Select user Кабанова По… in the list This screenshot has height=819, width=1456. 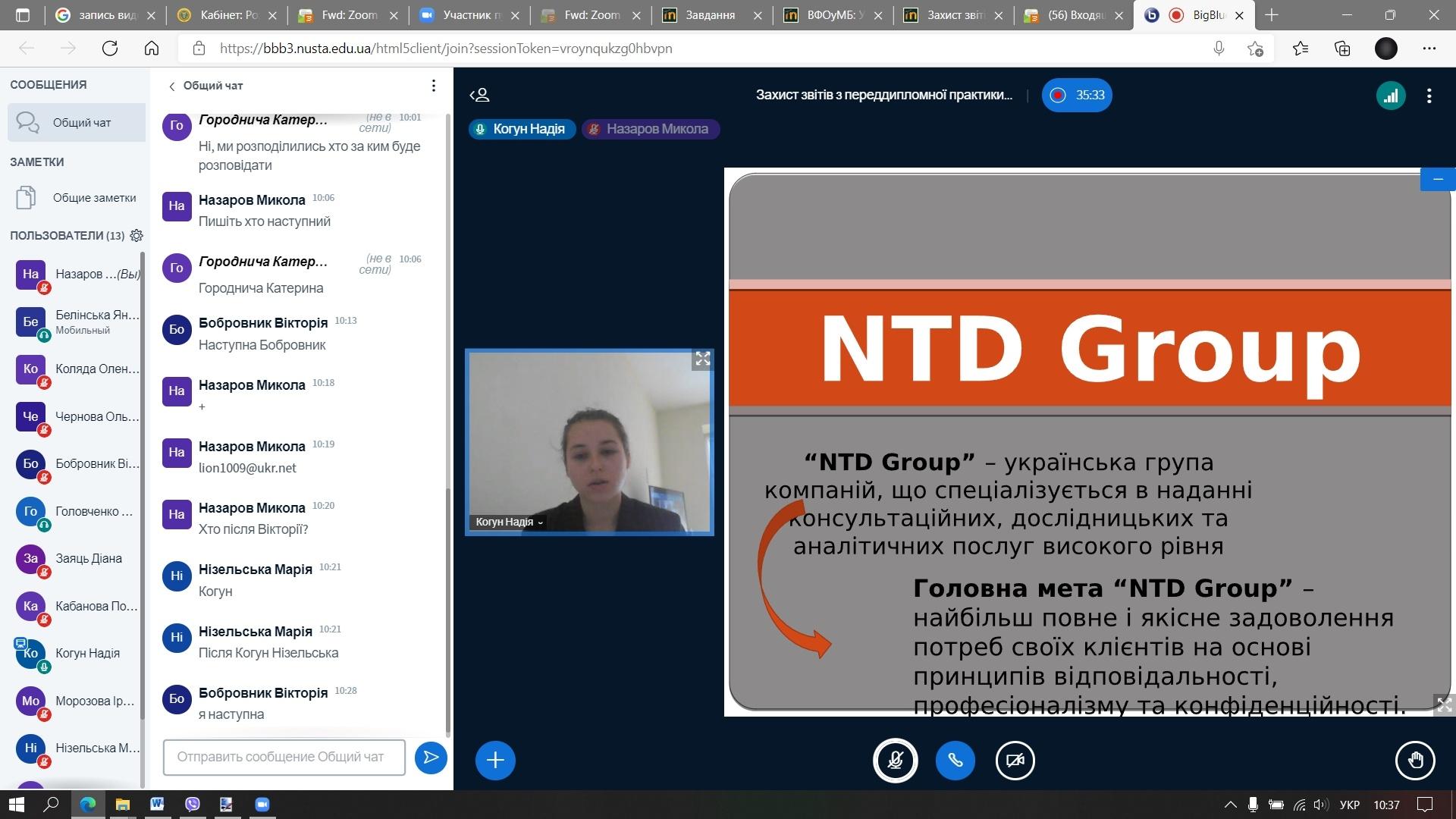pos(77,606)
